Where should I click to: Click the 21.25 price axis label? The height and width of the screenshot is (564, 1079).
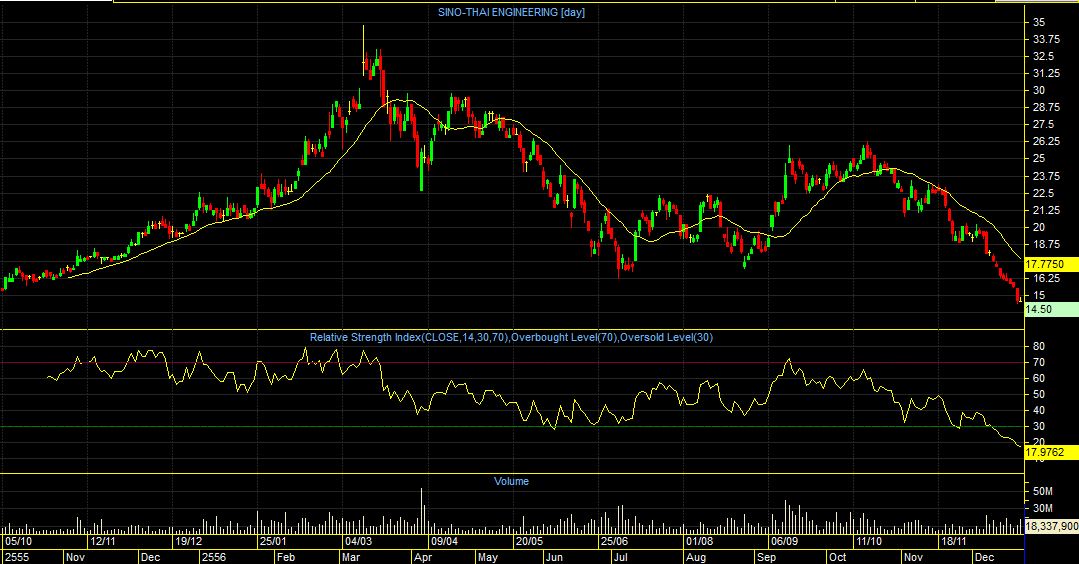click(x=1045, y=210)
